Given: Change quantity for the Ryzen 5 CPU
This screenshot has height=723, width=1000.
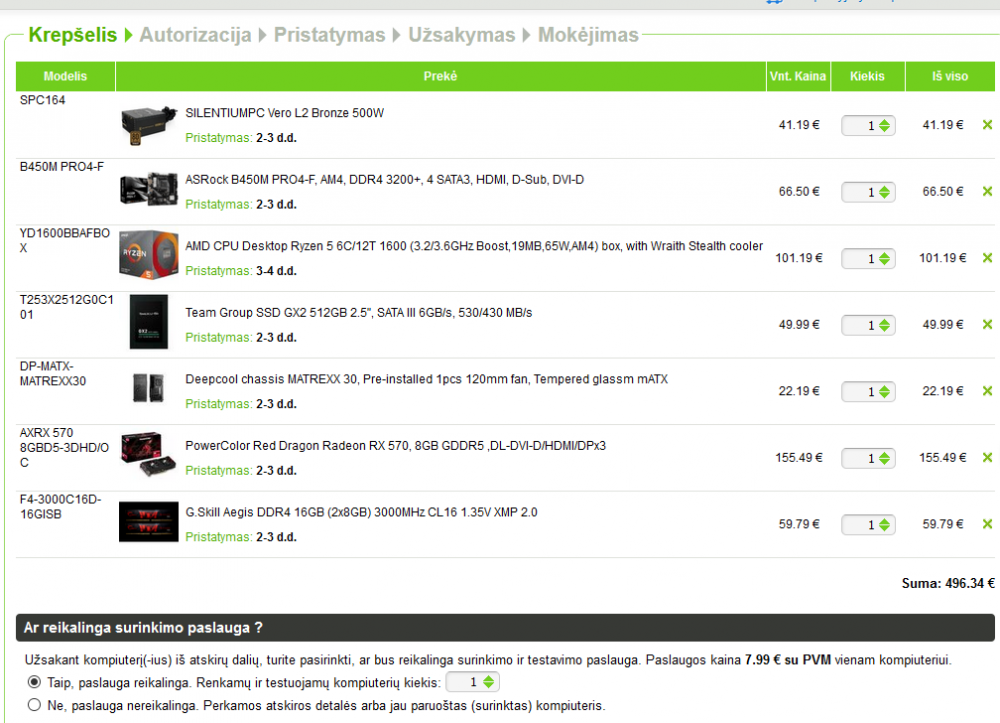Looking at the screenshot, I should click(868, 258).
